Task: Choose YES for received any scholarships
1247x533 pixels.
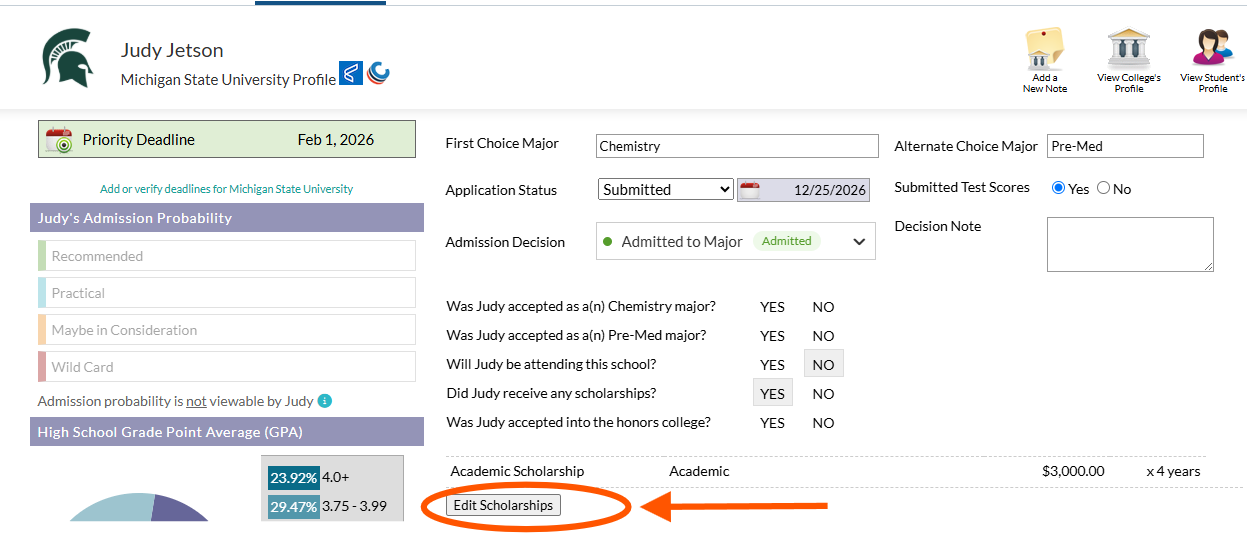Action: (772, 394)
